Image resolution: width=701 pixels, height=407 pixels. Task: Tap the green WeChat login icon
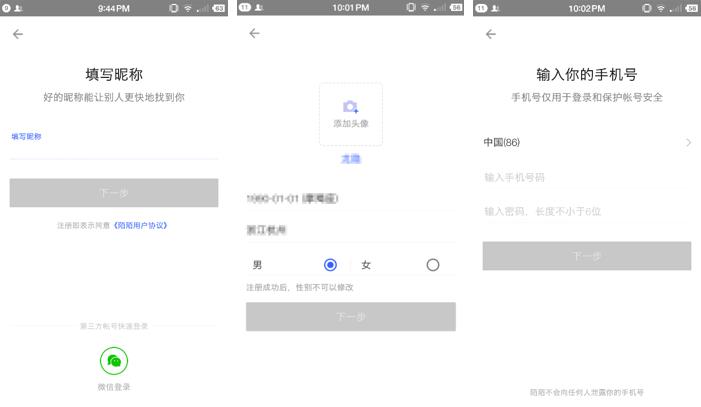(x=114, y=361)
